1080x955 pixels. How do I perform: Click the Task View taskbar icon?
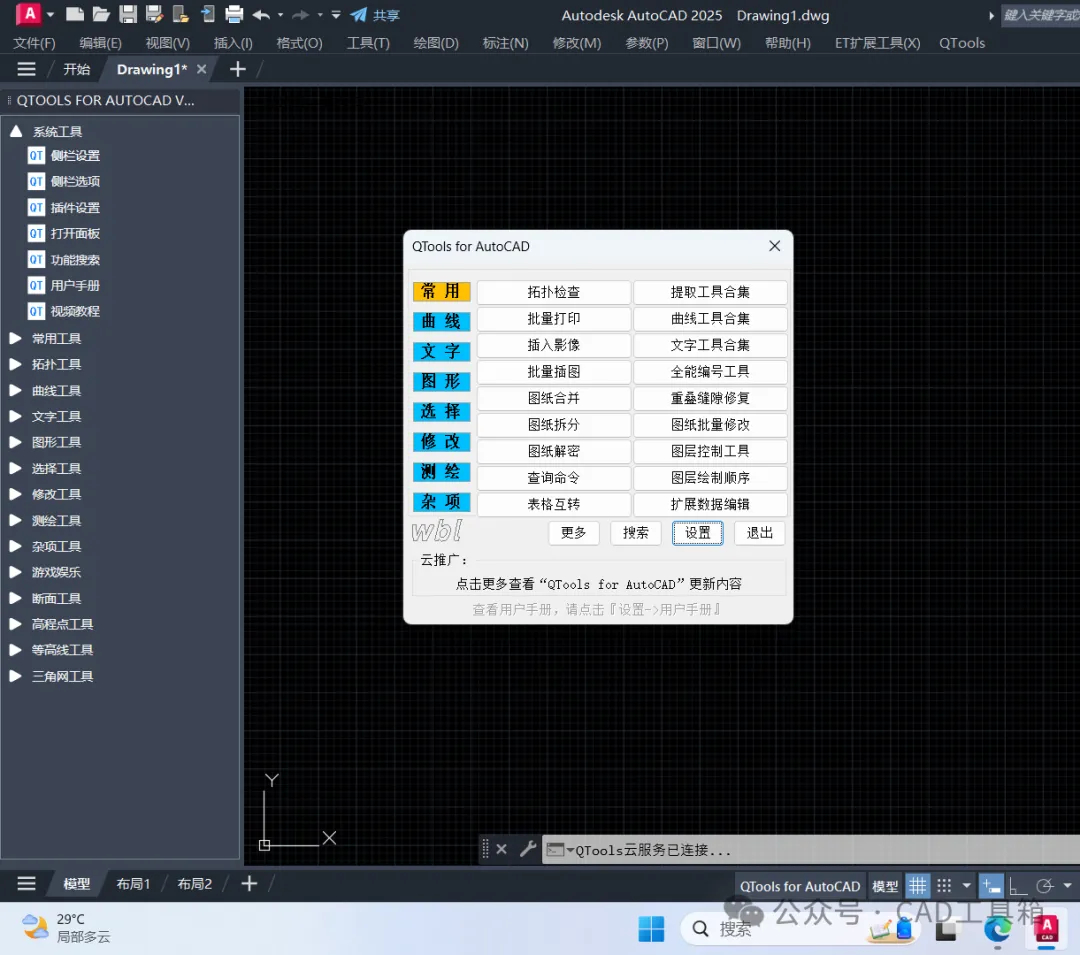click(x=946, y=931)
